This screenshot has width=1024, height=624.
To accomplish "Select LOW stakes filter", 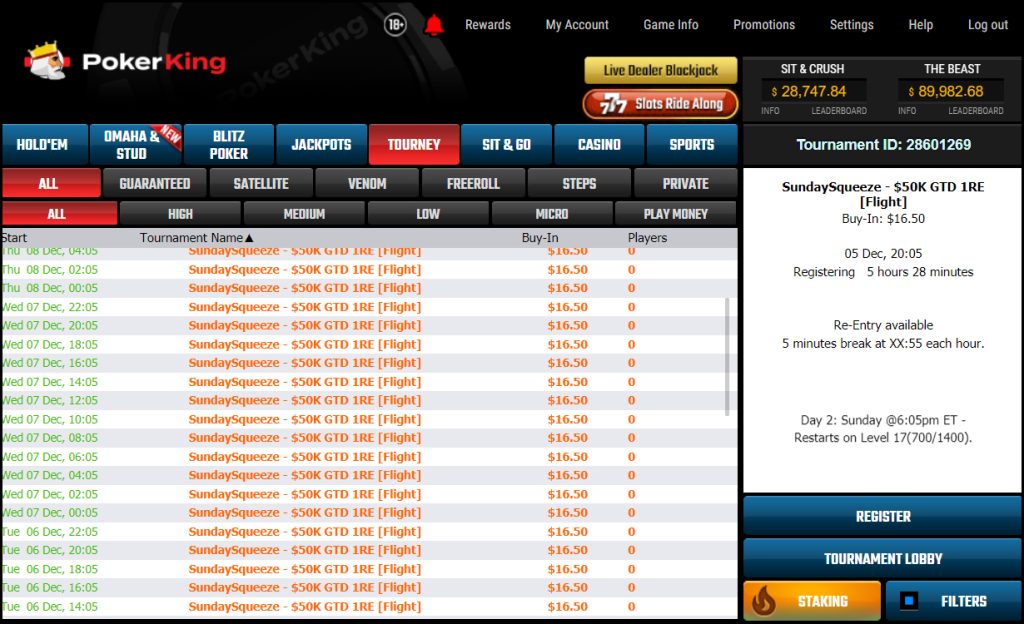I will tap(428, 213).
